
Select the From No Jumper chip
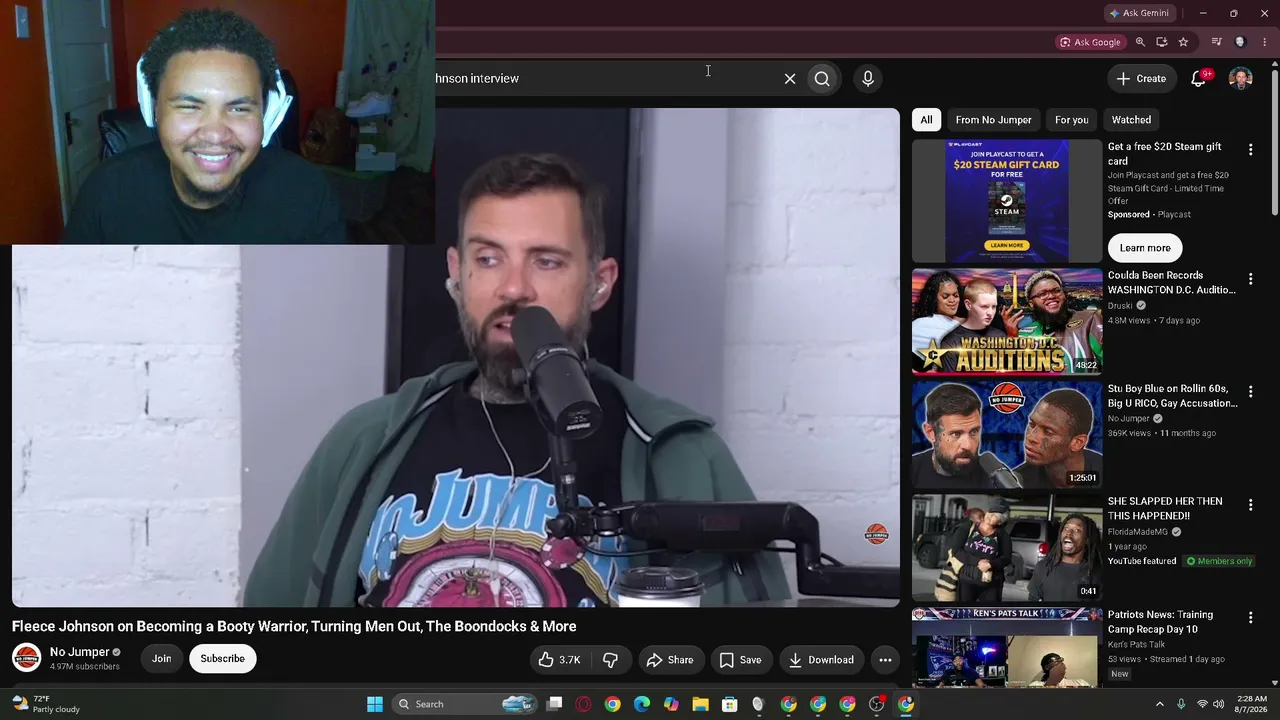[993, 120]
